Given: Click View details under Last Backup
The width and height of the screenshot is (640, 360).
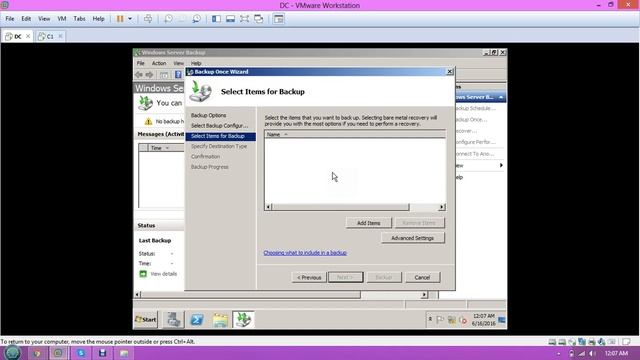Looking at the screenshot, I should [x=163, y=274].
